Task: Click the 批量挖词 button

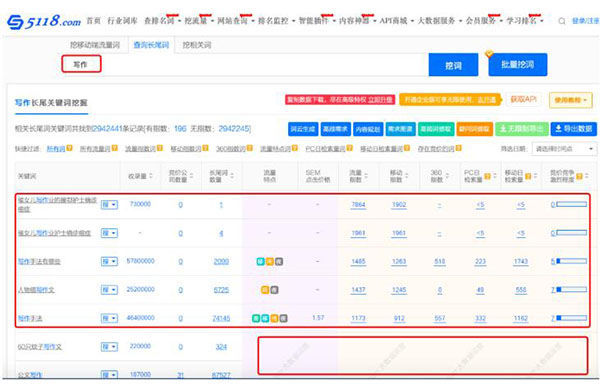Action: click(518, 65)
